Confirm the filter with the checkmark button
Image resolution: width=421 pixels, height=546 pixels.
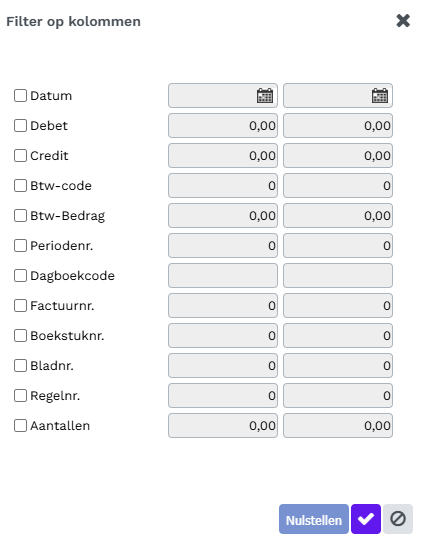[366, 519]
